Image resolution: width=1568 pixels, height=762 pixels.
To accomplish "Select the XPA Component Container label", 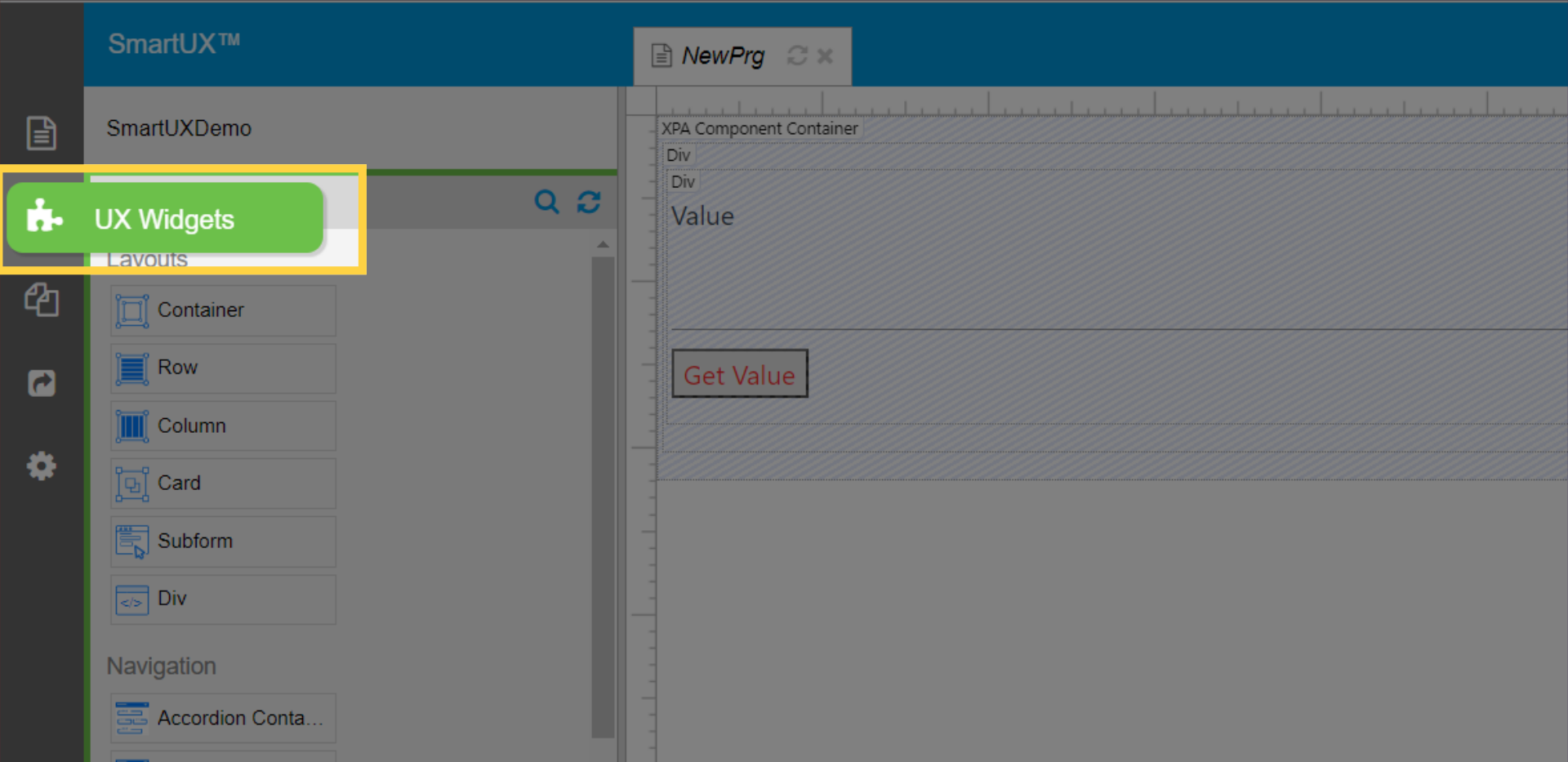I will (x=759, y=128).
